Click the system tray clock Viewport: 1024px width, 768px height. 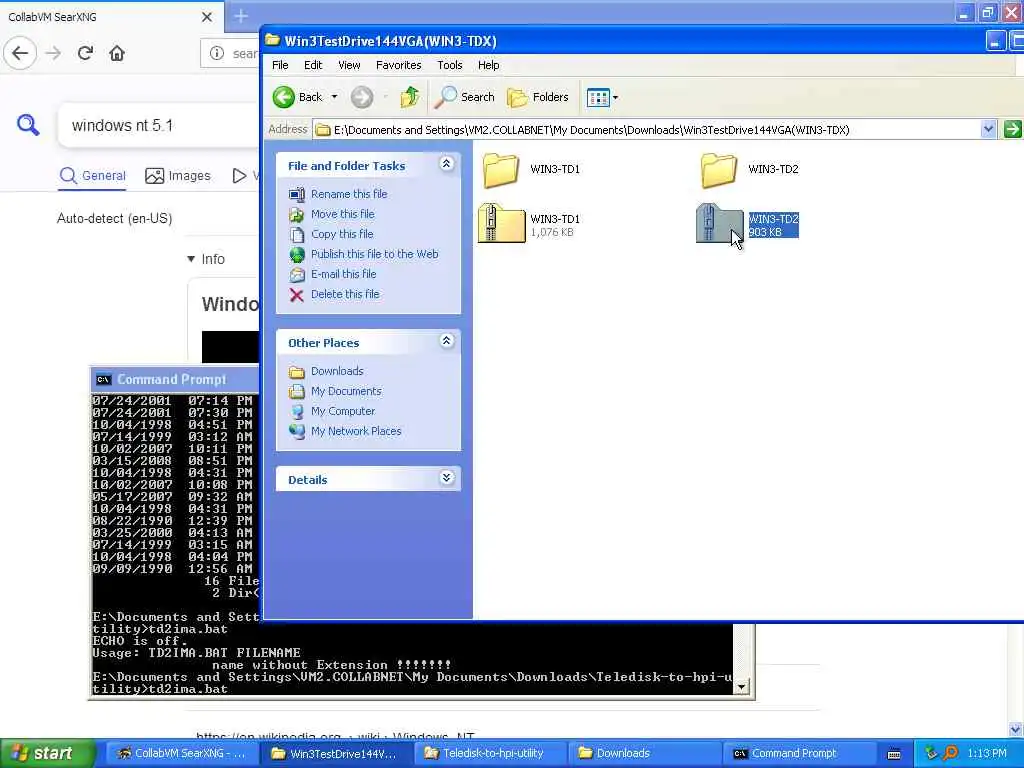pyautogui.click(x=987, y=753)
